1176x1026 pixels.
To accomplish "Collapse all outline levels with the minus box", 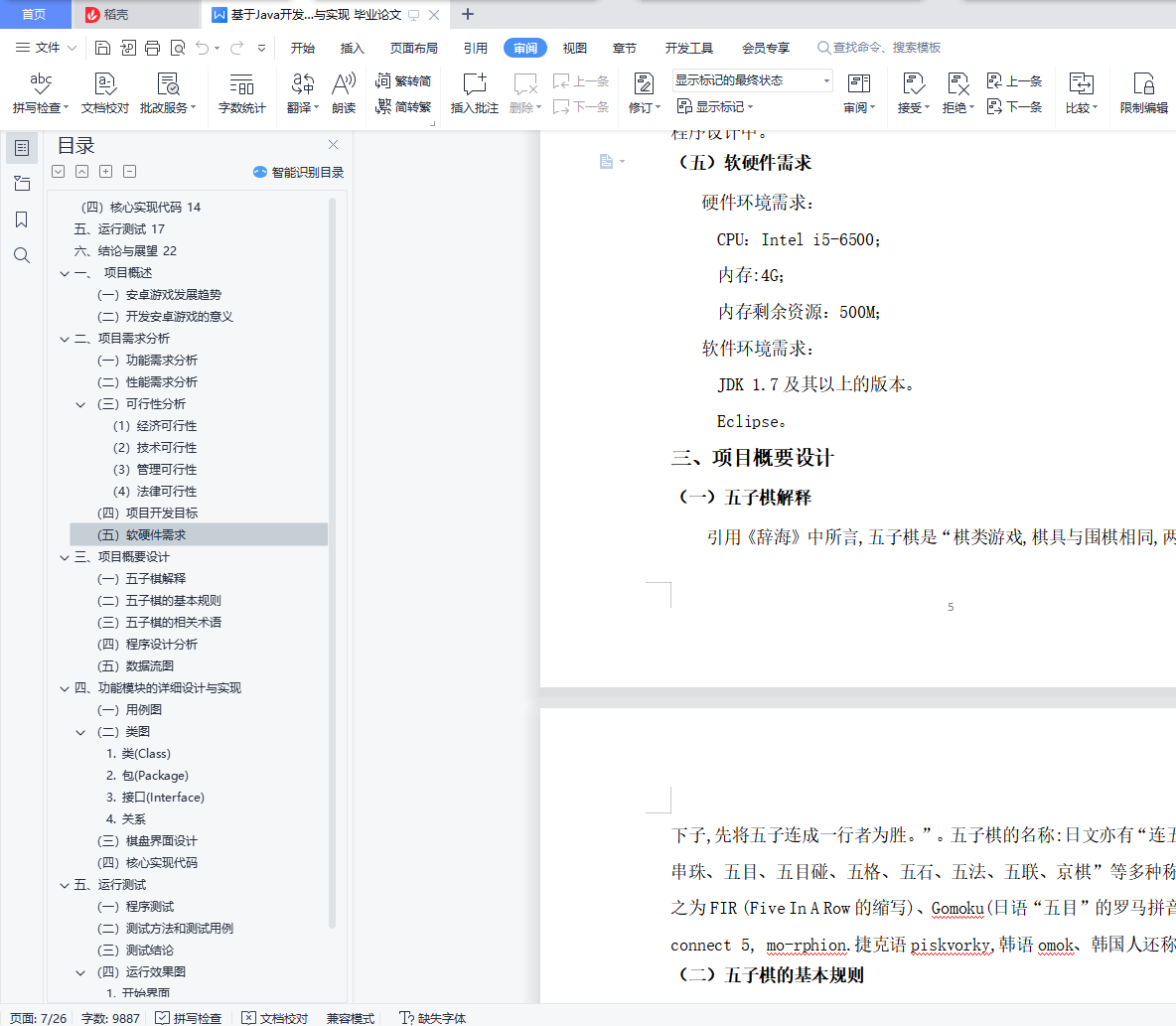I will pos(130,172).
